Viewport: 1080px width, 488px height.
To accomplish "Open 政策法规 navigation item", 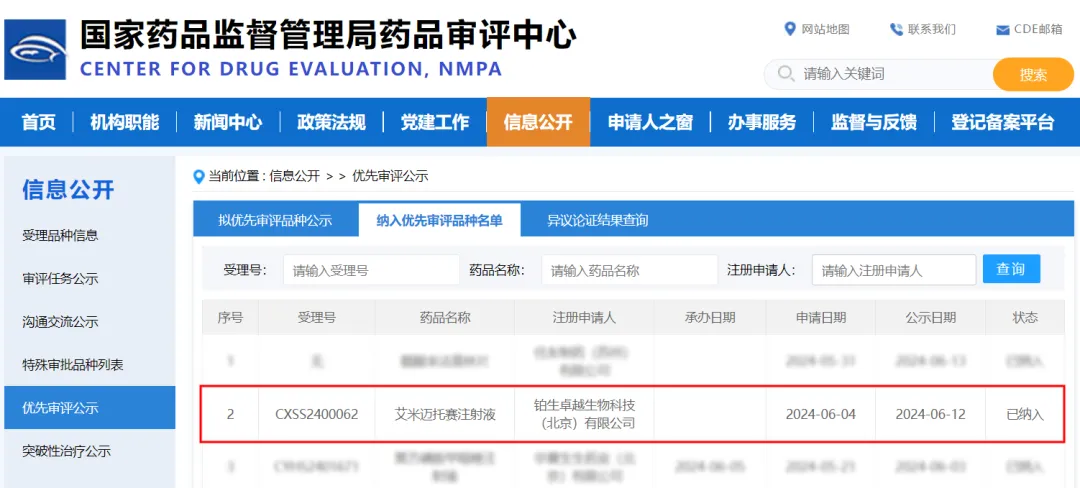I will point(331,122).
